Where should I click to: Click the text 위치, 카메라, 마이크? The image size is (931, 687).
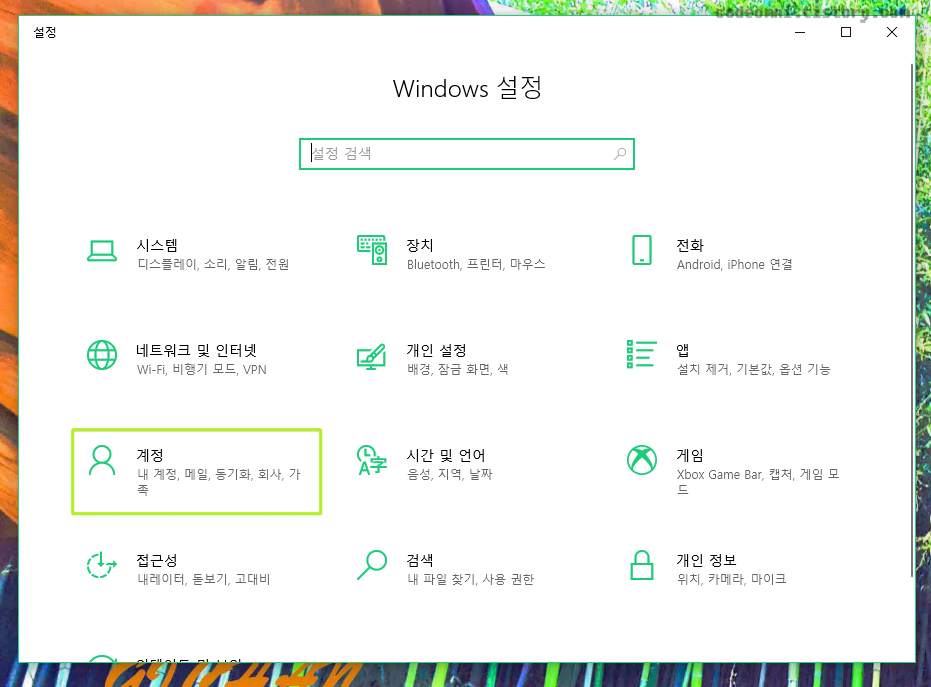click(x=732, y=579)
